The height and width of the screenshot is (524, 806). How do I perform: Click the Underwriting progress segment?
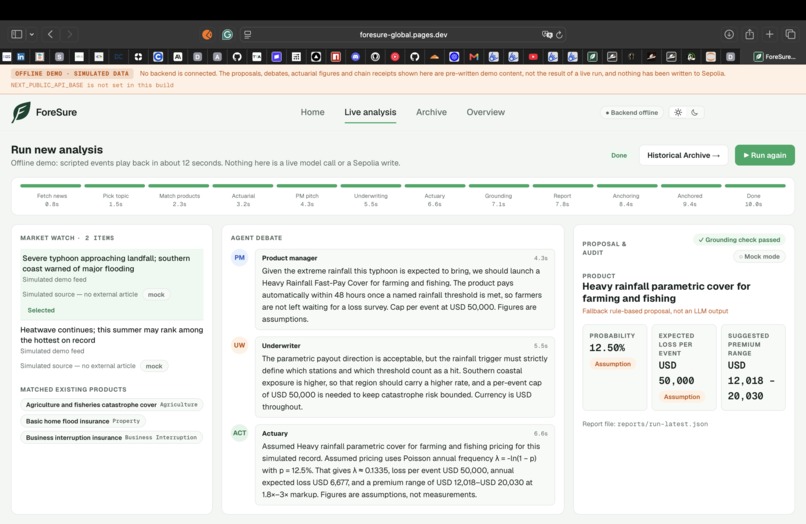click(x=371, y=186)
